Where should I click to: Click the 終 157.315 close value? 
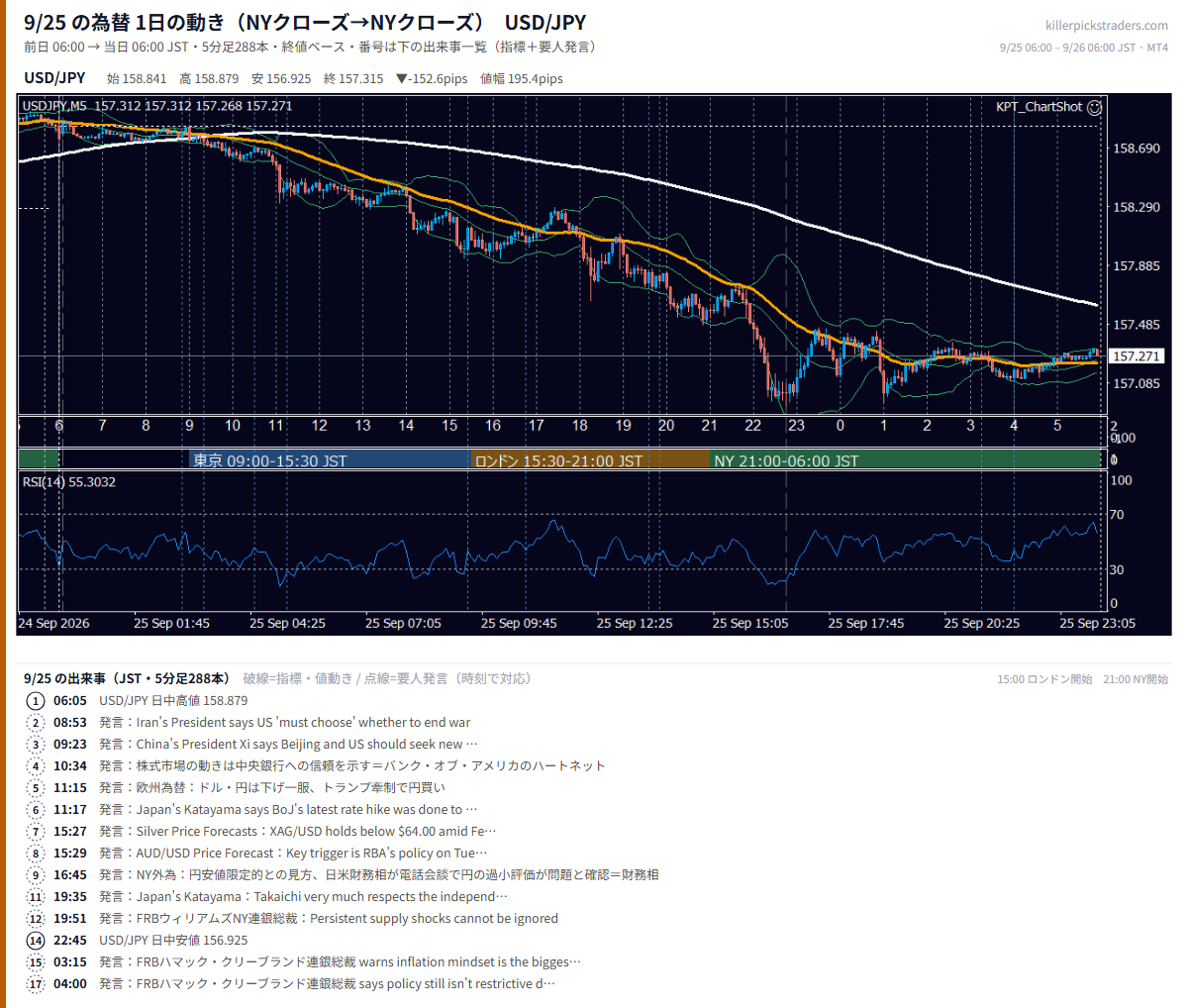tap(353, 79)
